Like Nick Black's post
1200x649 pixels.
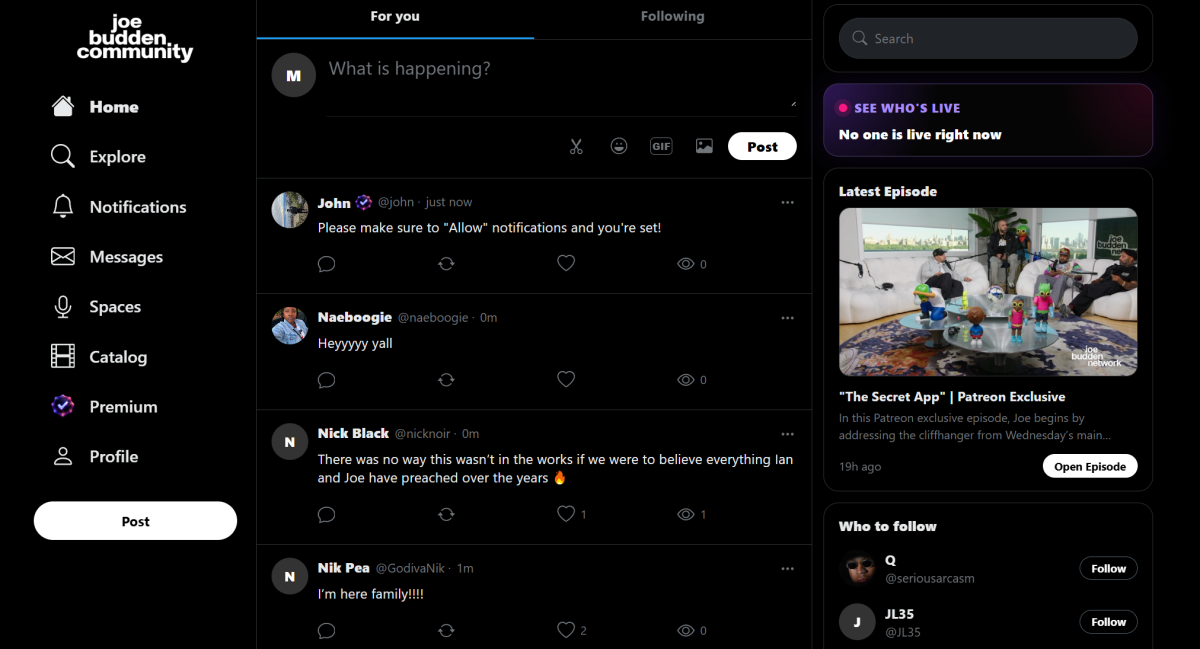coord(566,514)
